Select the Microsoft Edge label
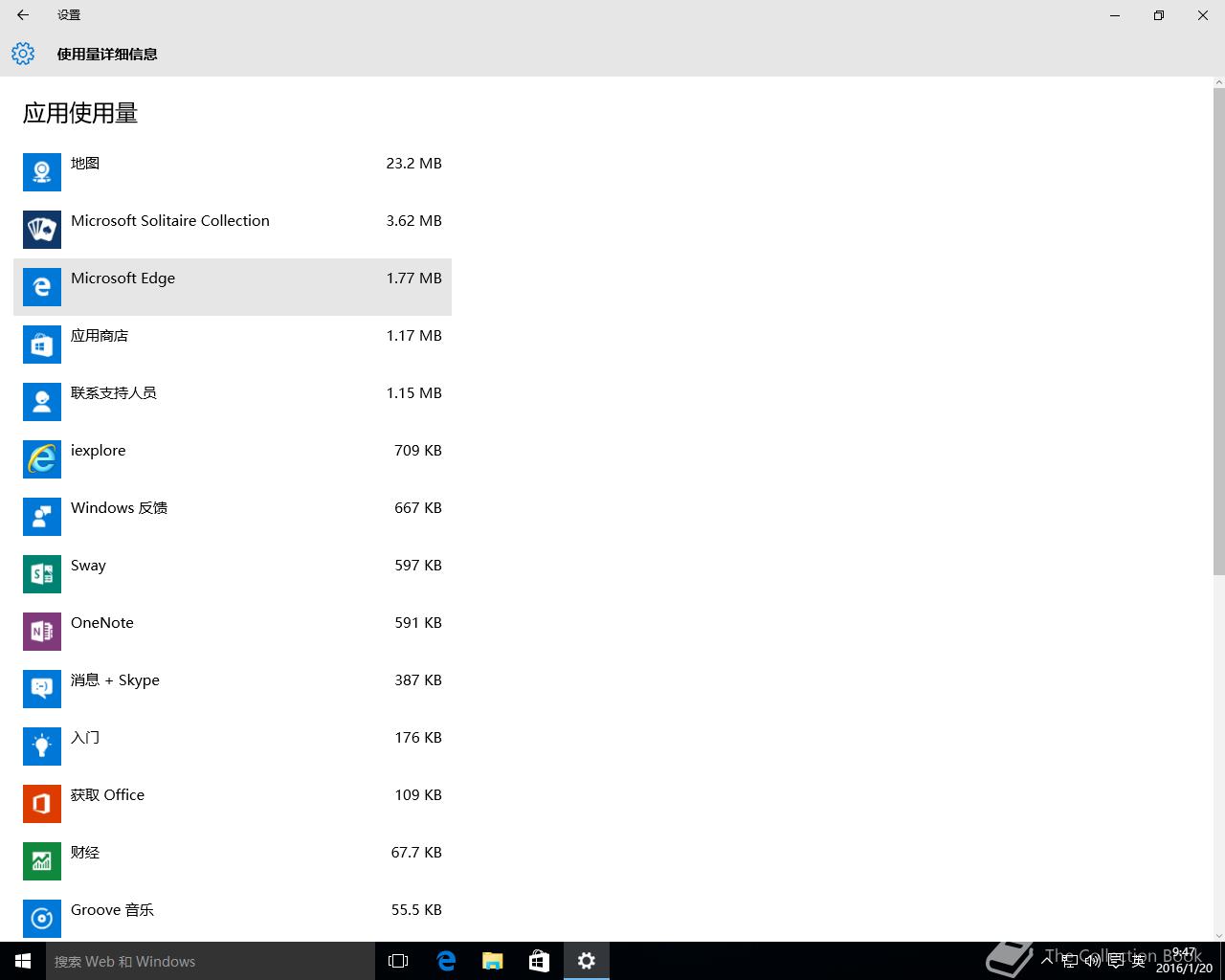The height and width of the screenshot is (980, 1225). [122, 278]
